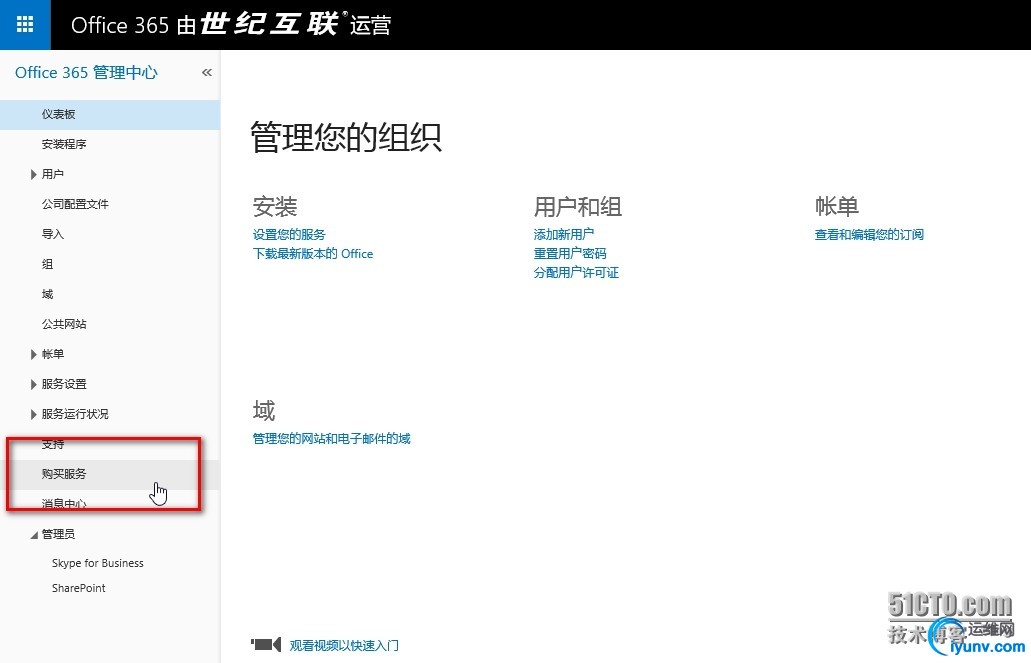Viewport: 1031px width, 663px height.
Task: Click 查看和编辑您的订阅 link
Action: [869, 234]
